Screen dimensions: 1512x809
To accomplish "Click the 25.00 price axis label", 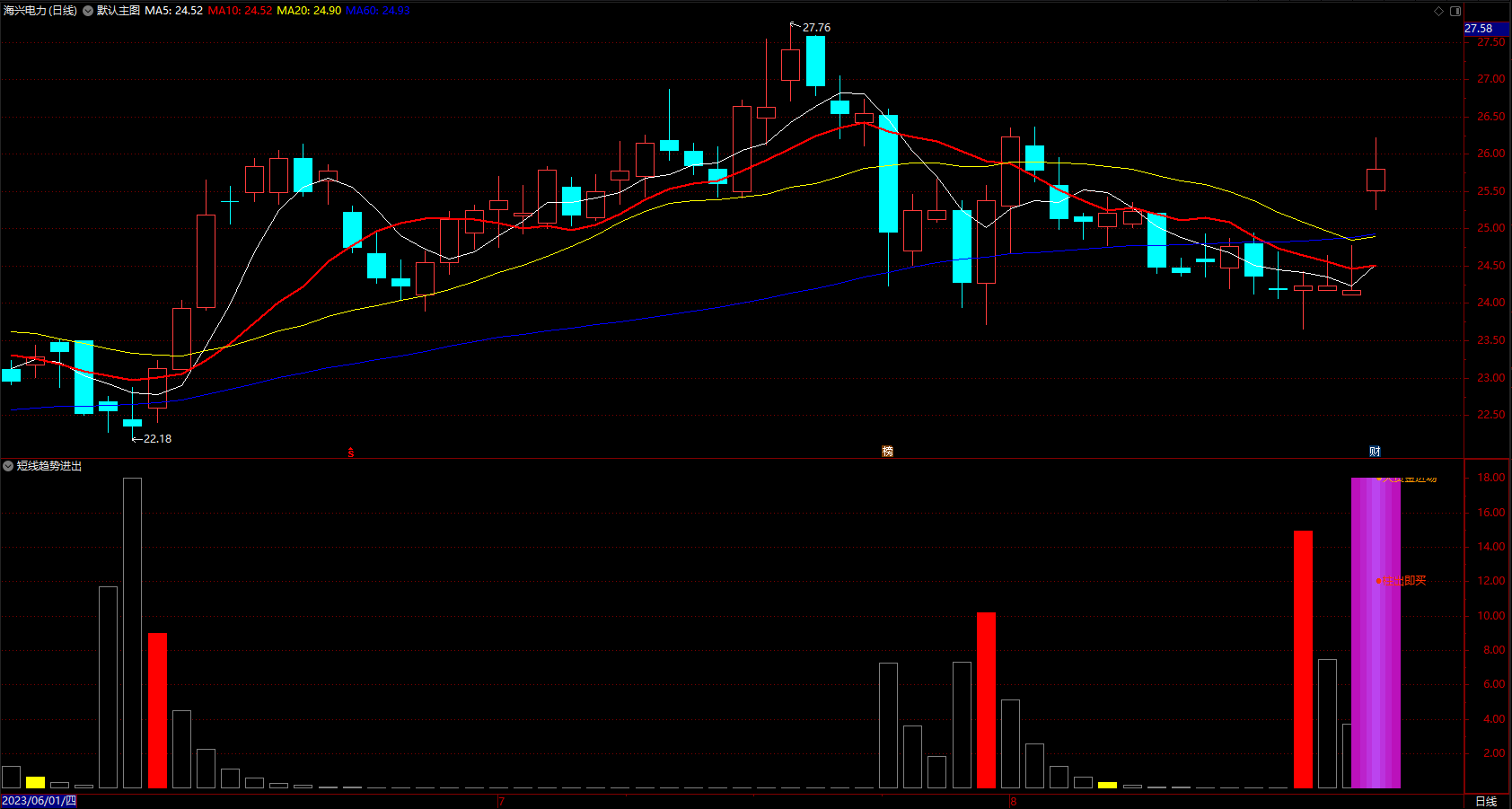I will 1491,228.
